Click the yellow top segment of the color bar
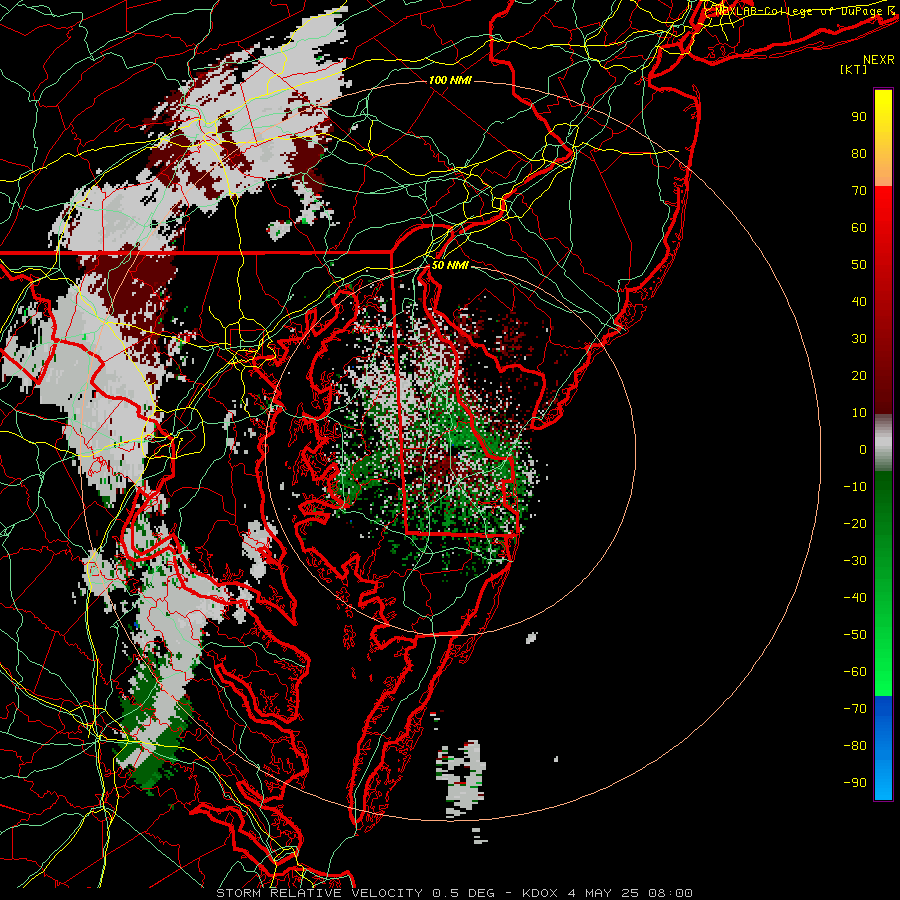The height and width of the screenshot is (900, 900). coord(883,138)
